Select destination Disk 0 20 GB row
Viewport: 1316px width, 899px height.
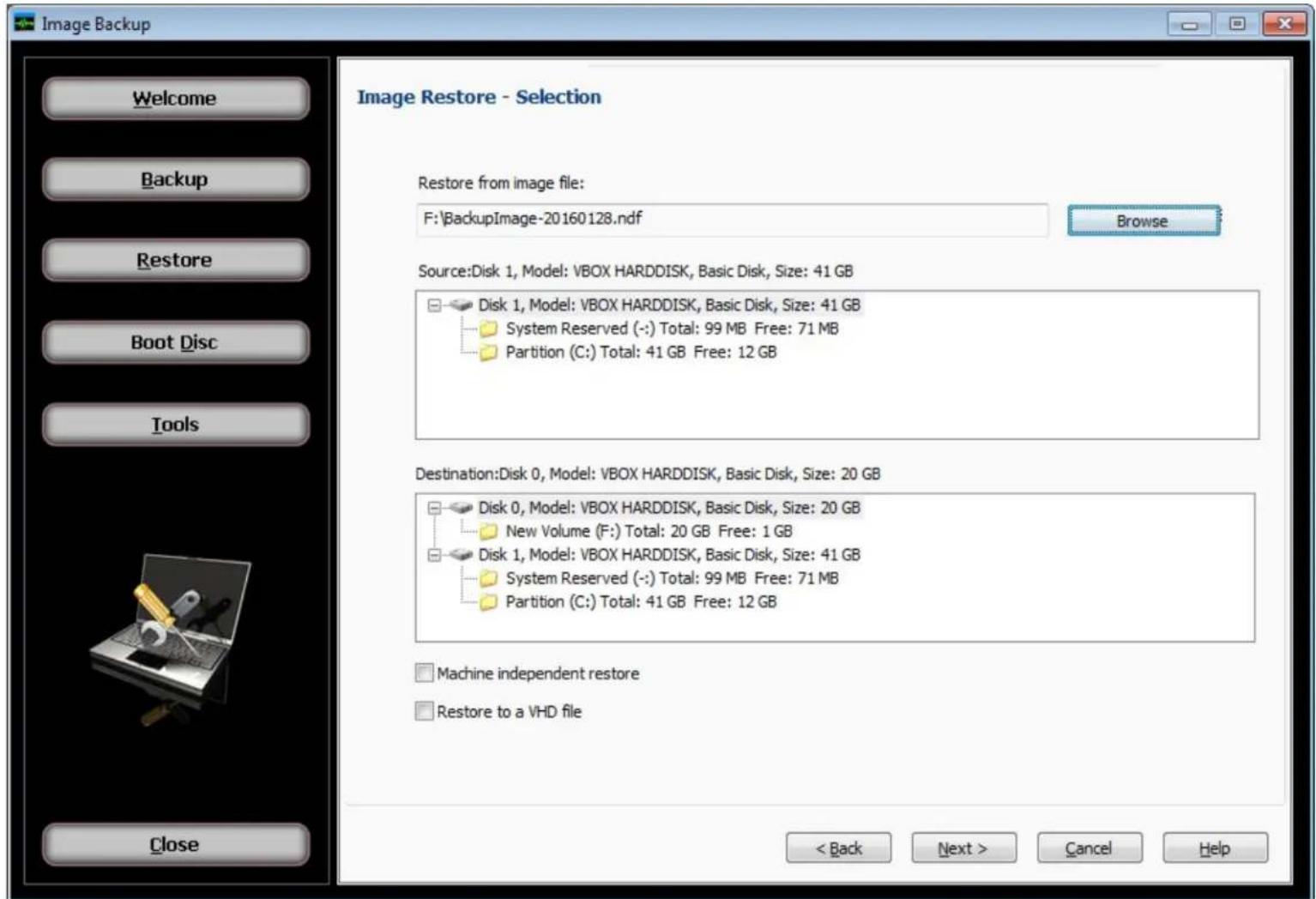pyautogui.click(x=669, y=508)
